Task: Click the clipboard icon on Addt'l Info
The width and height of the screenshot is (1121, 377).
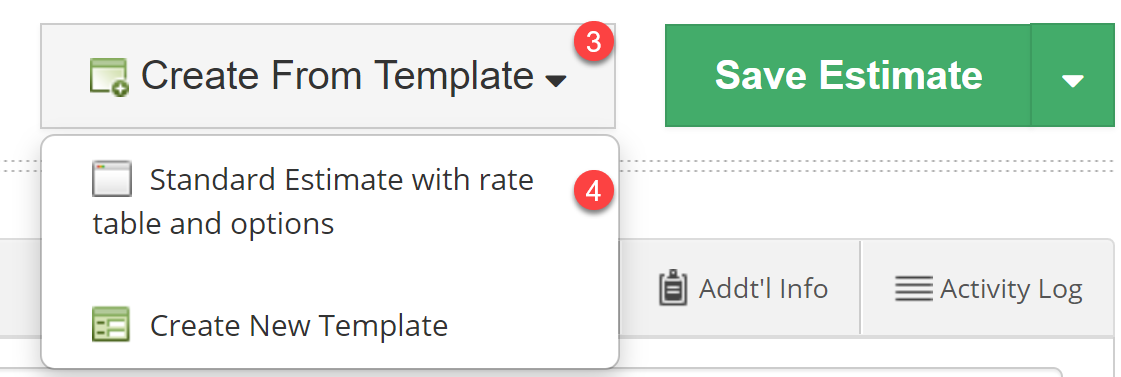Action: 673,288
